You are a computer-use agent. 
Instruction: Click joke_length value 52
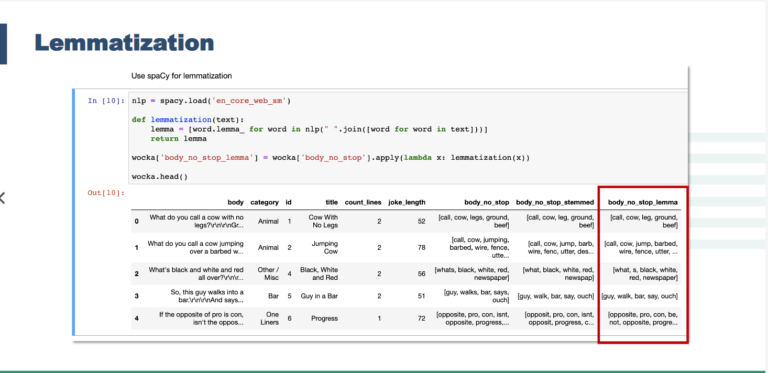click(422, 221)
